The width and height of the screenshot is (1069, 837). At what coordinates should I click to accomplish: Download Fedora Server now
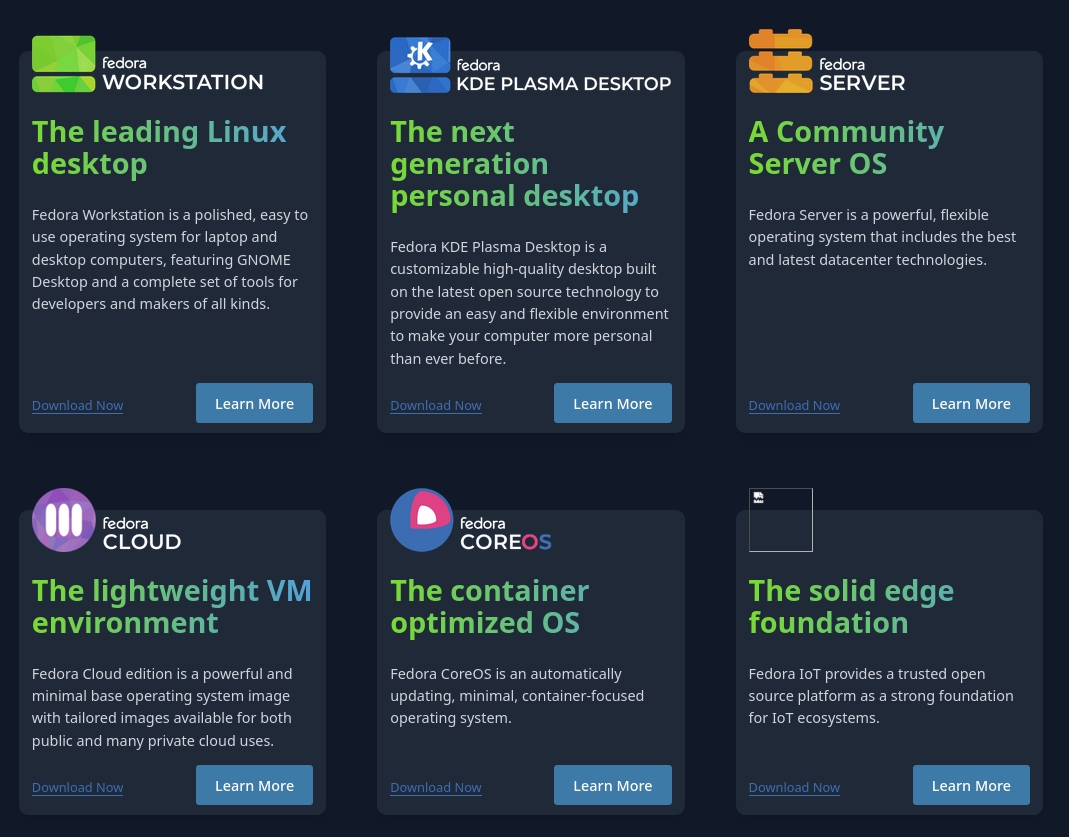point(794,406)
